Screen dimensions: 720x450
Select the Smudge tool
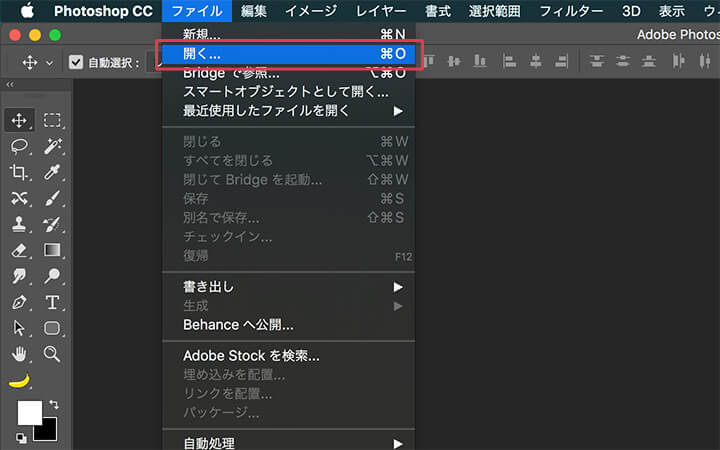19,276
